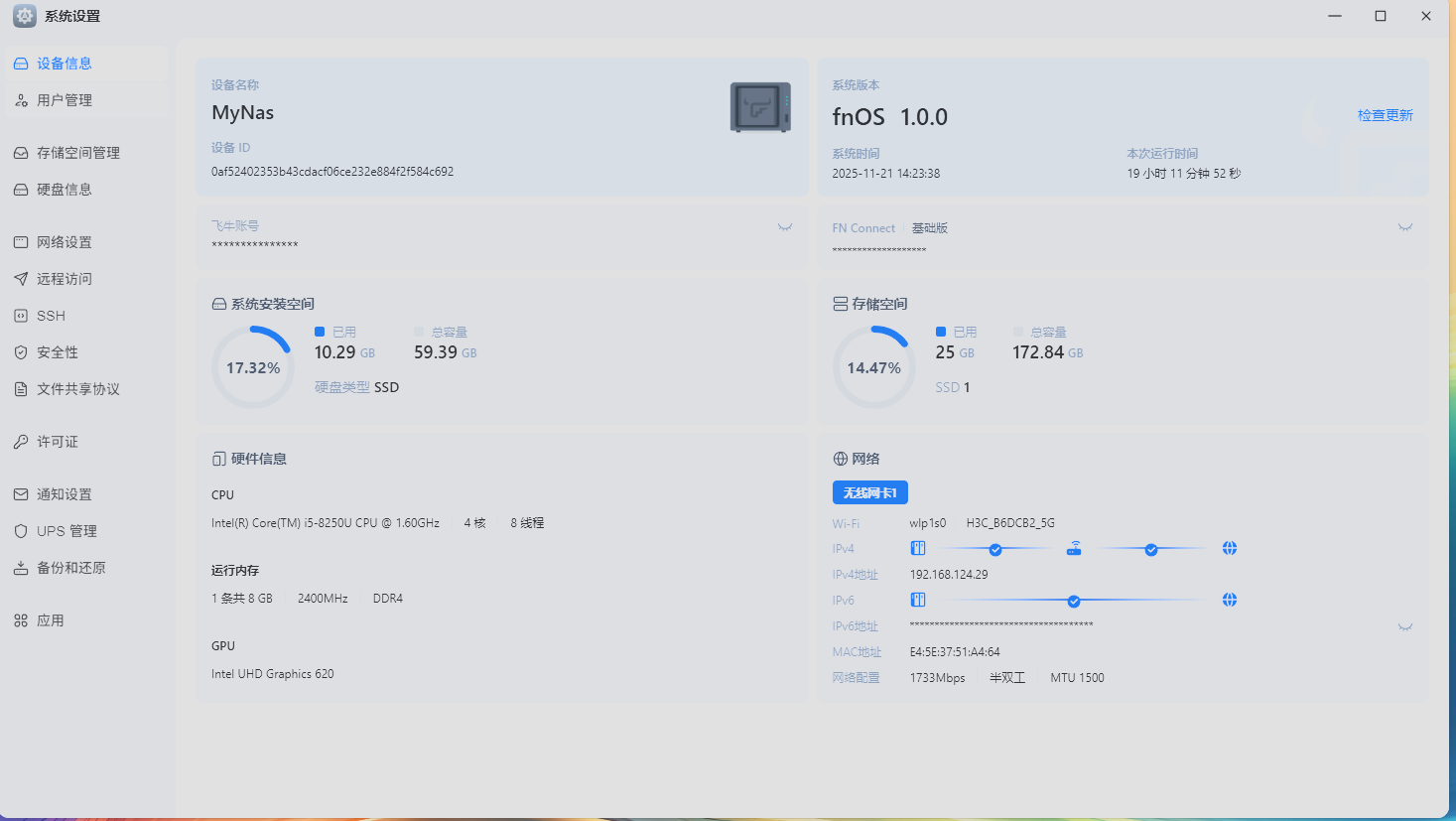This screenshot has height=821, width=1456.
Task: Click the 许可证 key icon
Action: pyautogui.click(x=21, y=442)
